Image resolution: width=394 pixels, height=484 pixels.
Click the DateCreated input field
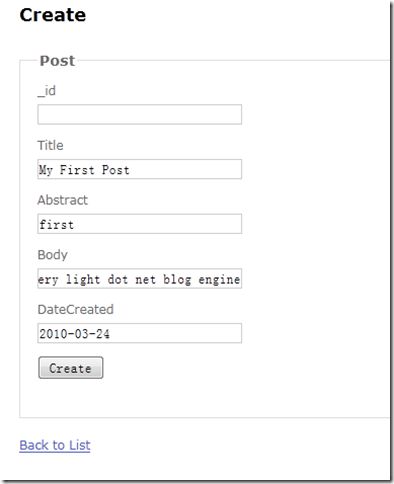140,333
